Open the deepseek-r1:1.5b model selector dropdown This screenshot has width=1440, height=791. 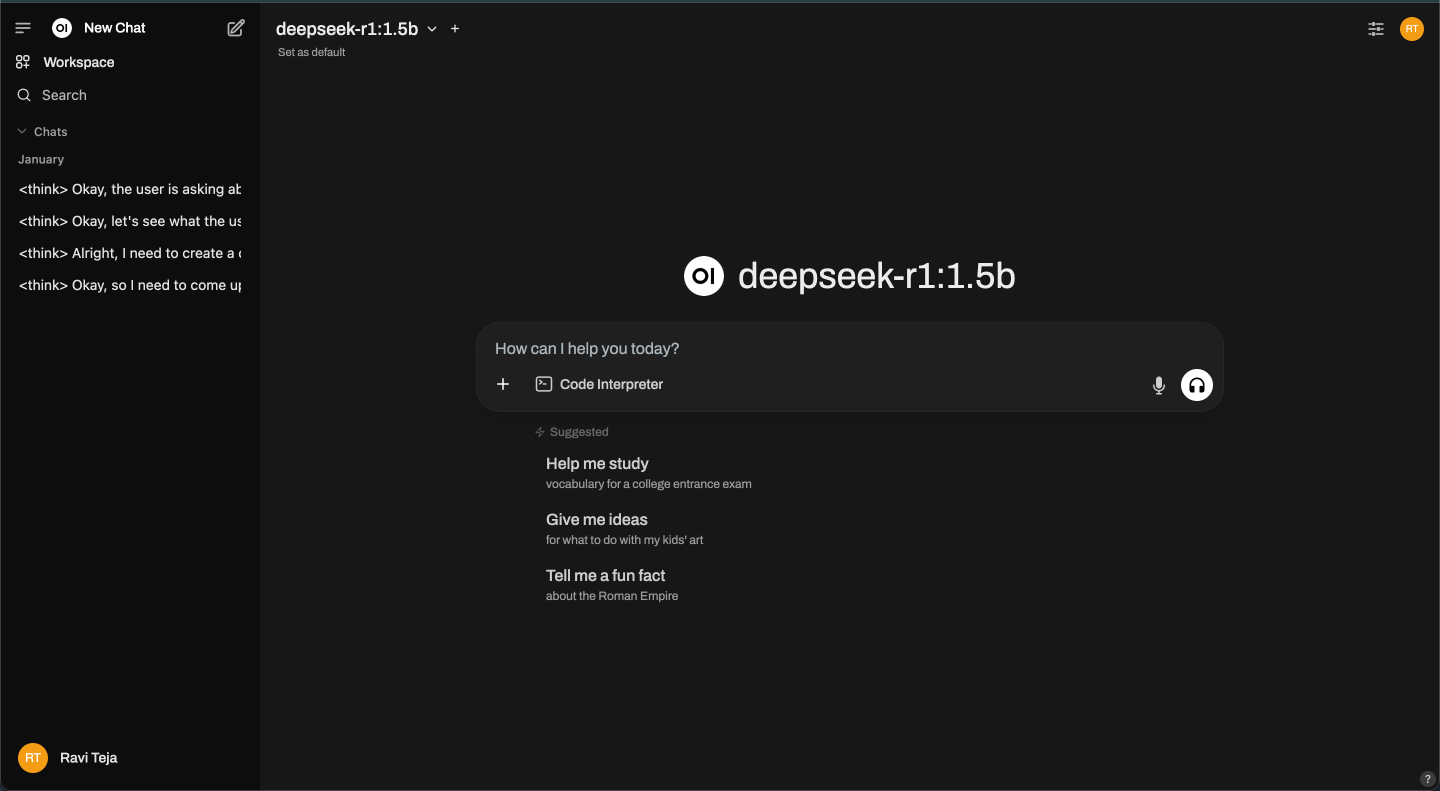click(432, 29)
